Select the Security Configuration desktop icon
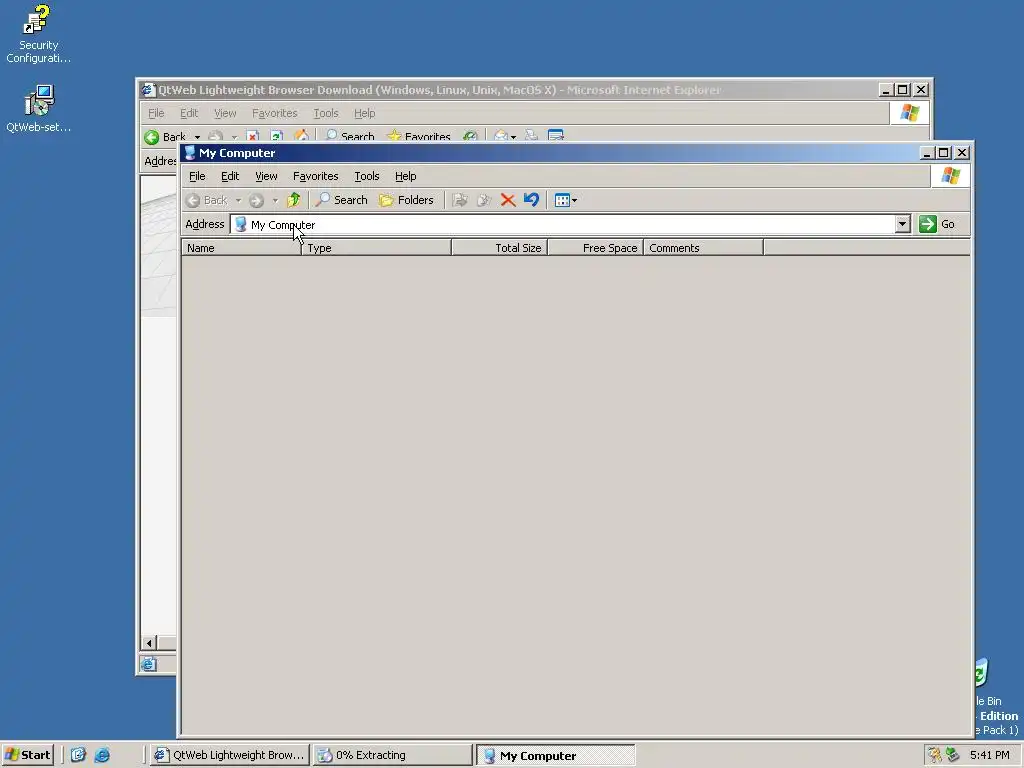 click(38, 35)
